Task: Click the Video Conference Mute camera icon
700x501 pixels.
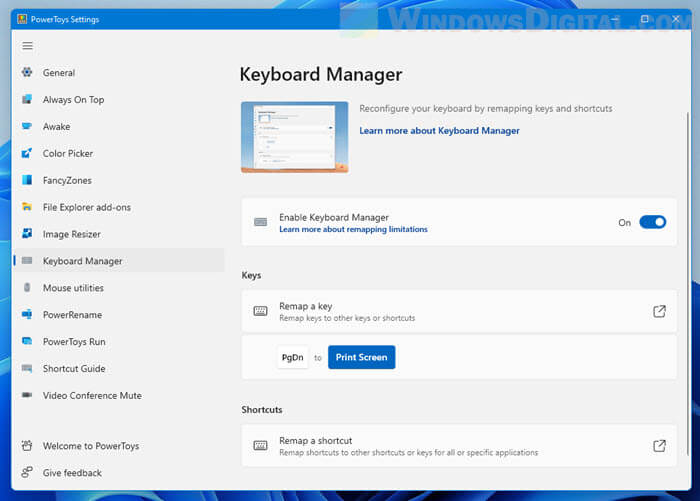Action: click(27, 395)
